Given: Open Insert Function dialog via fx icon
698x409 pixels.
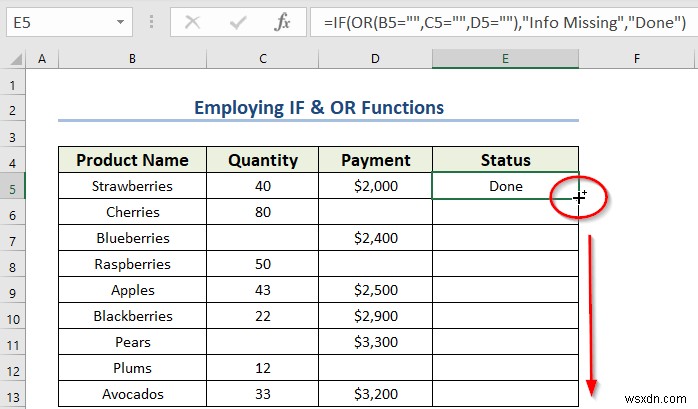Looking at the screenshot, I should click(282, 22).
